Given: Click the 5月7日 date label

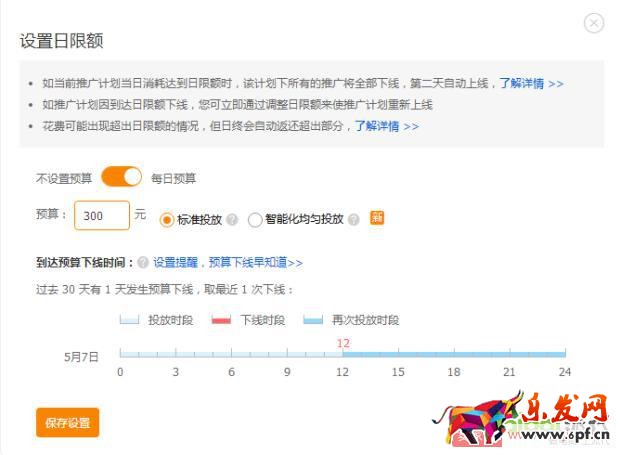Looking at the screenshot, I should coord(81,357).
